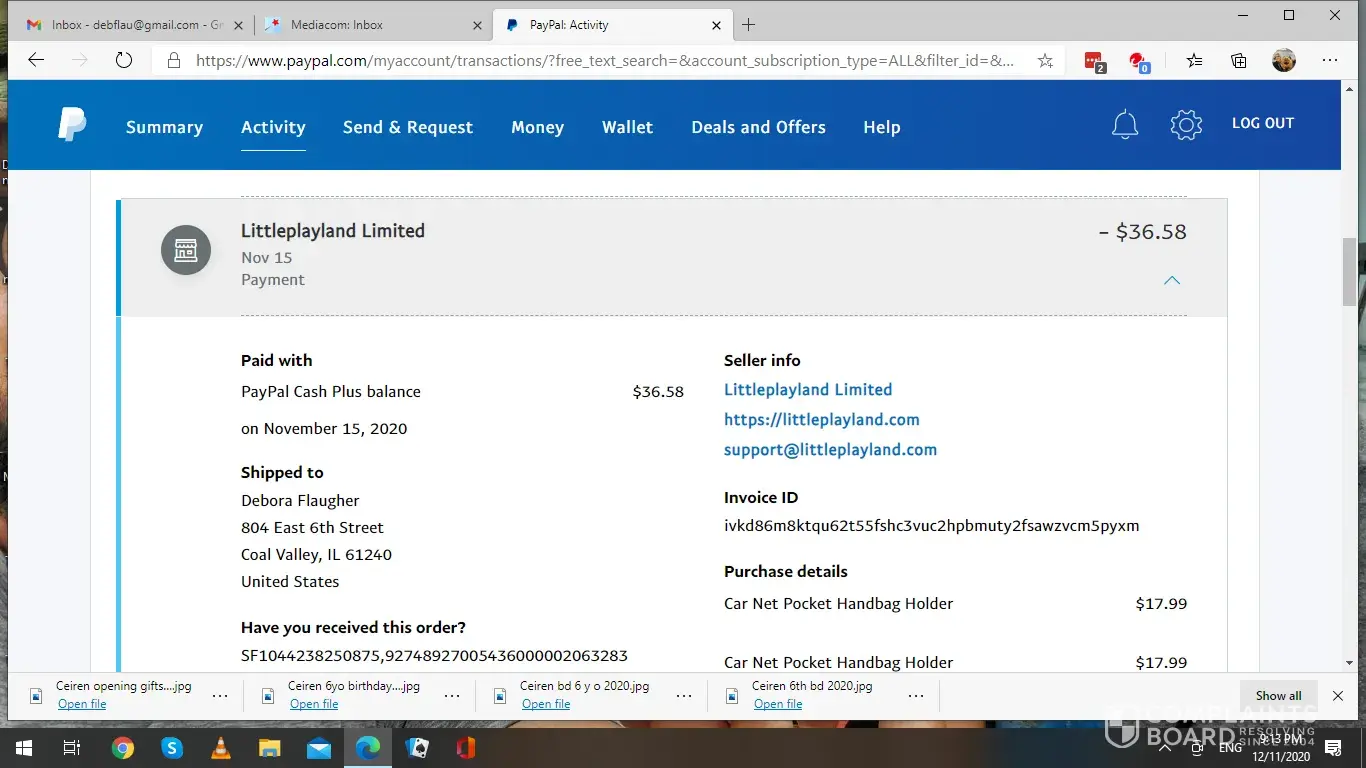
Task: Click the browser refresh button
Action: tap(124, 61)
